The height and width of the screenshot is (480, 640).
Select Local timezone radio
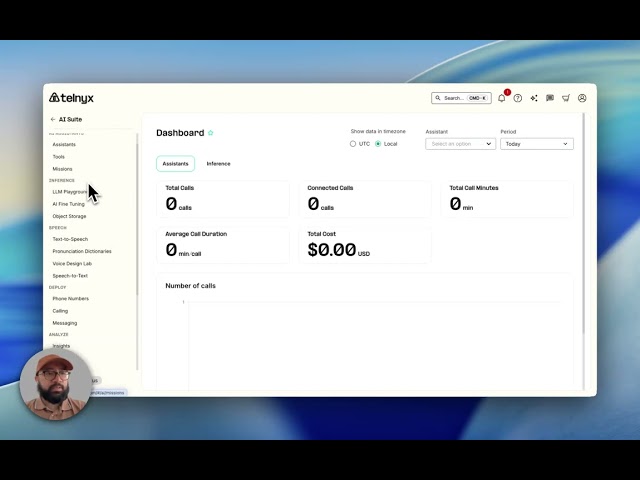tap(378, 144)
